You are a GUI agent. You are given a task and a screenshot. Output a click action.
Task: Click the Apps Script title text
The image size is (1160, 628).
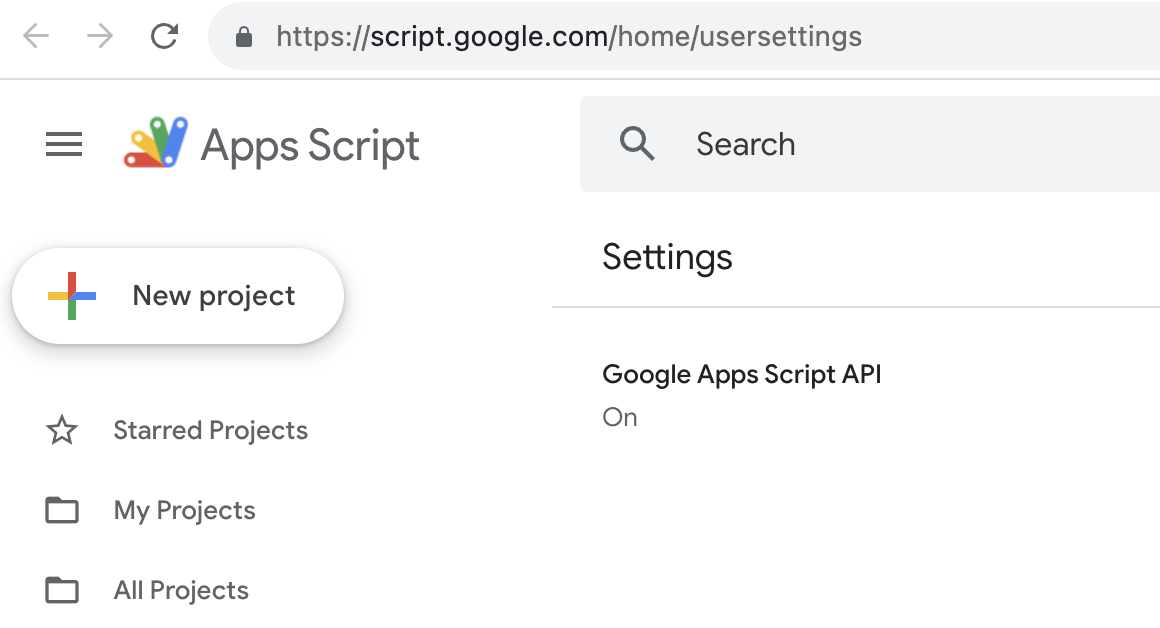(310, 145)
